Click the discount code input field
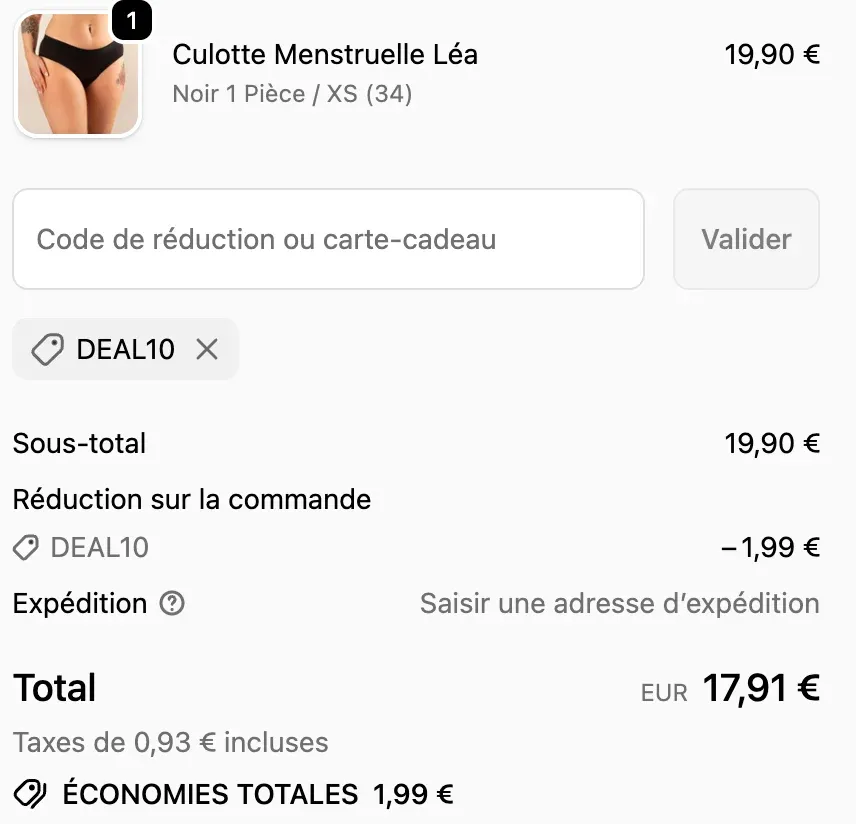 [x=328, y=239]
